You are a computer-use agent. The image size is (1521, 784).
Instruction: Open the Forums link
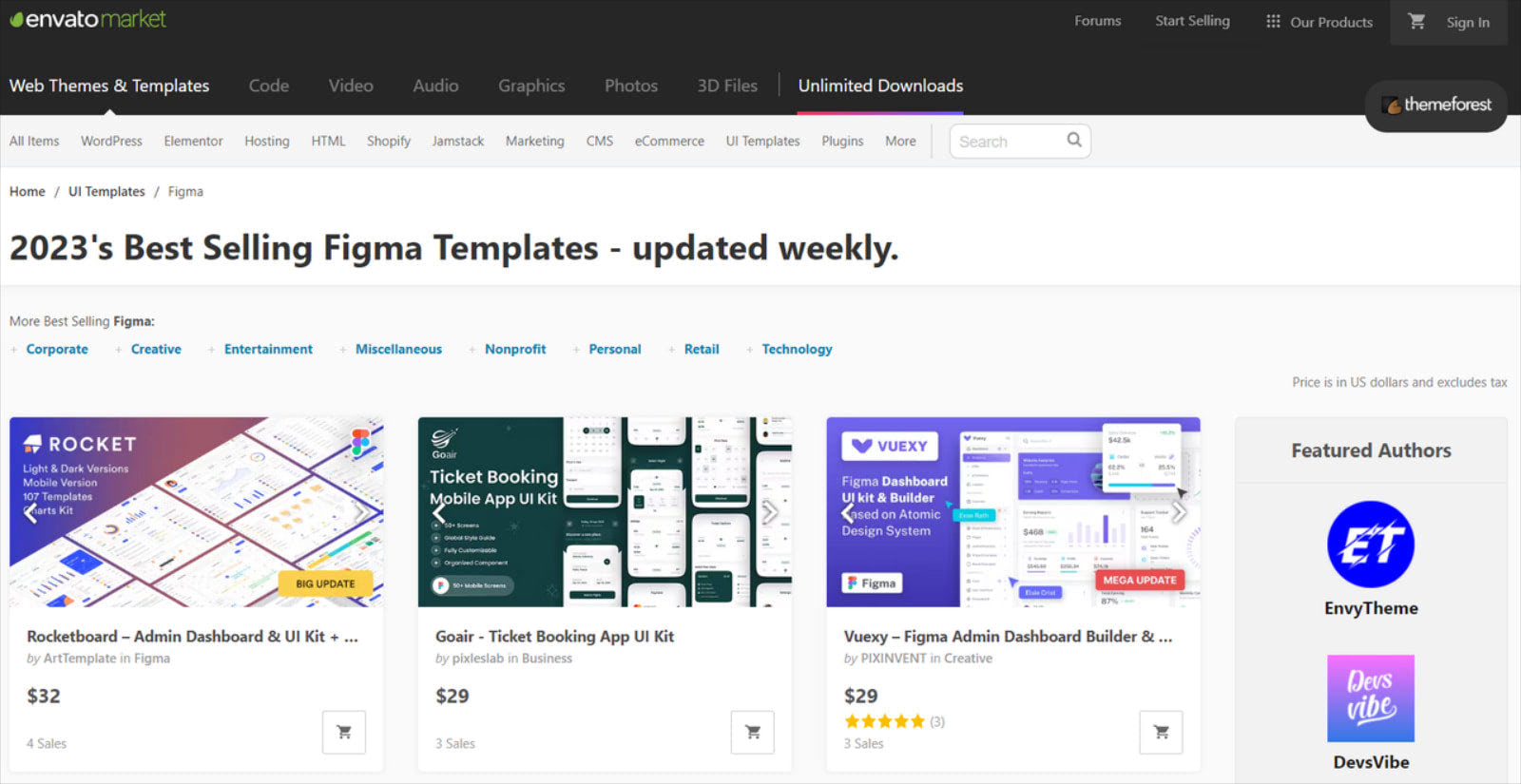(x=1098, y=20)
